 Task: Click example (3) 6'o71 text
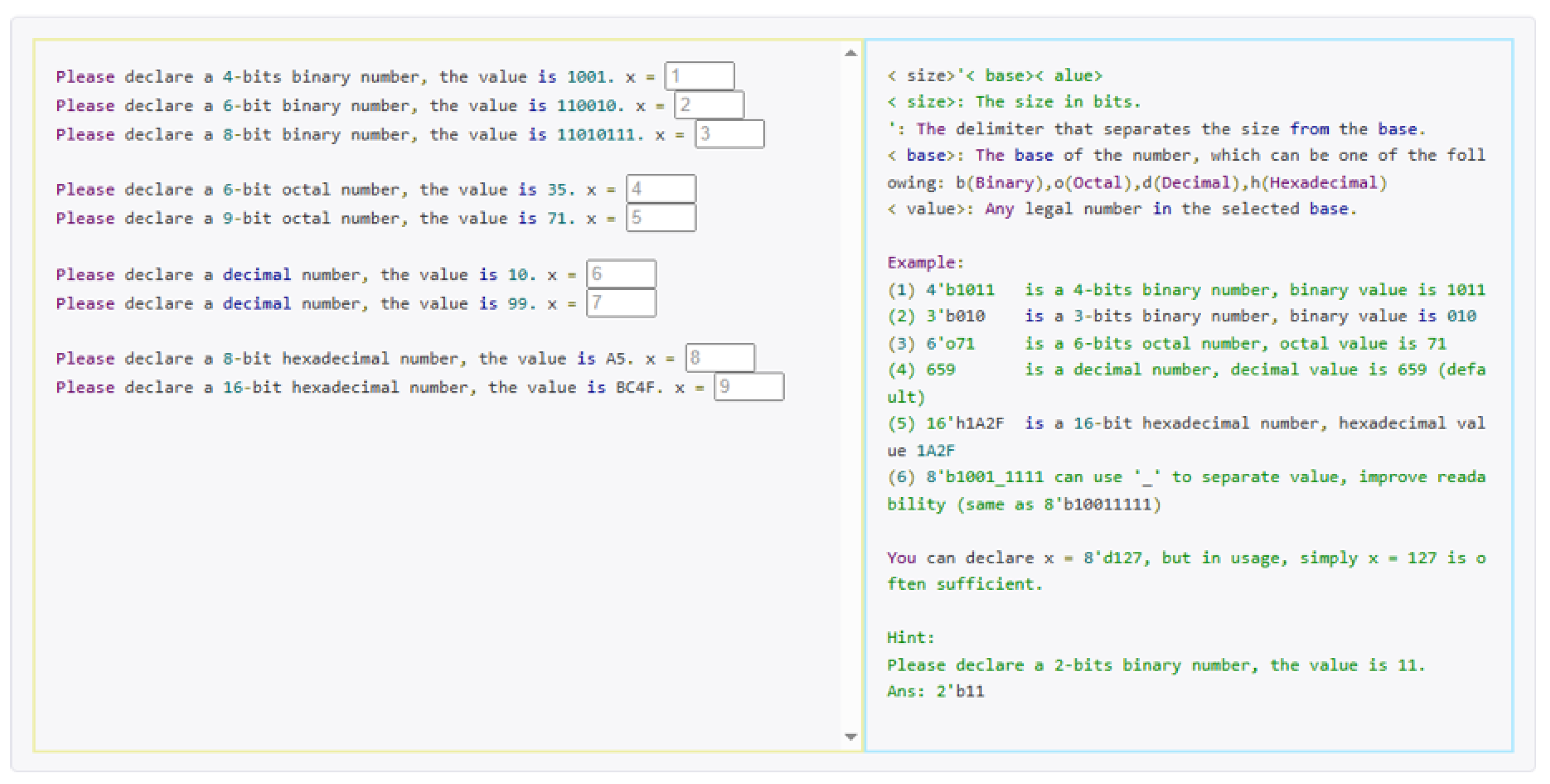tap(950, 344)
